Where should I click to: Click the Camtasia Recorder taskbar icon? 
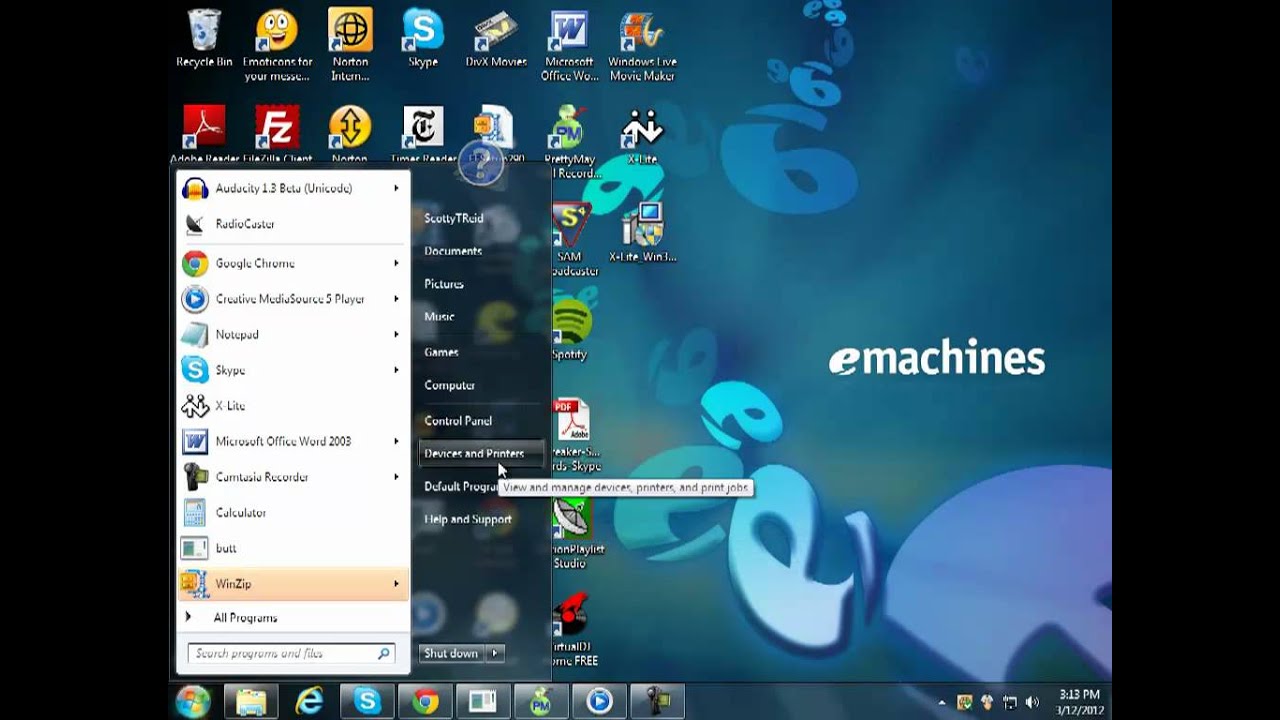click(x=657, y=701)
